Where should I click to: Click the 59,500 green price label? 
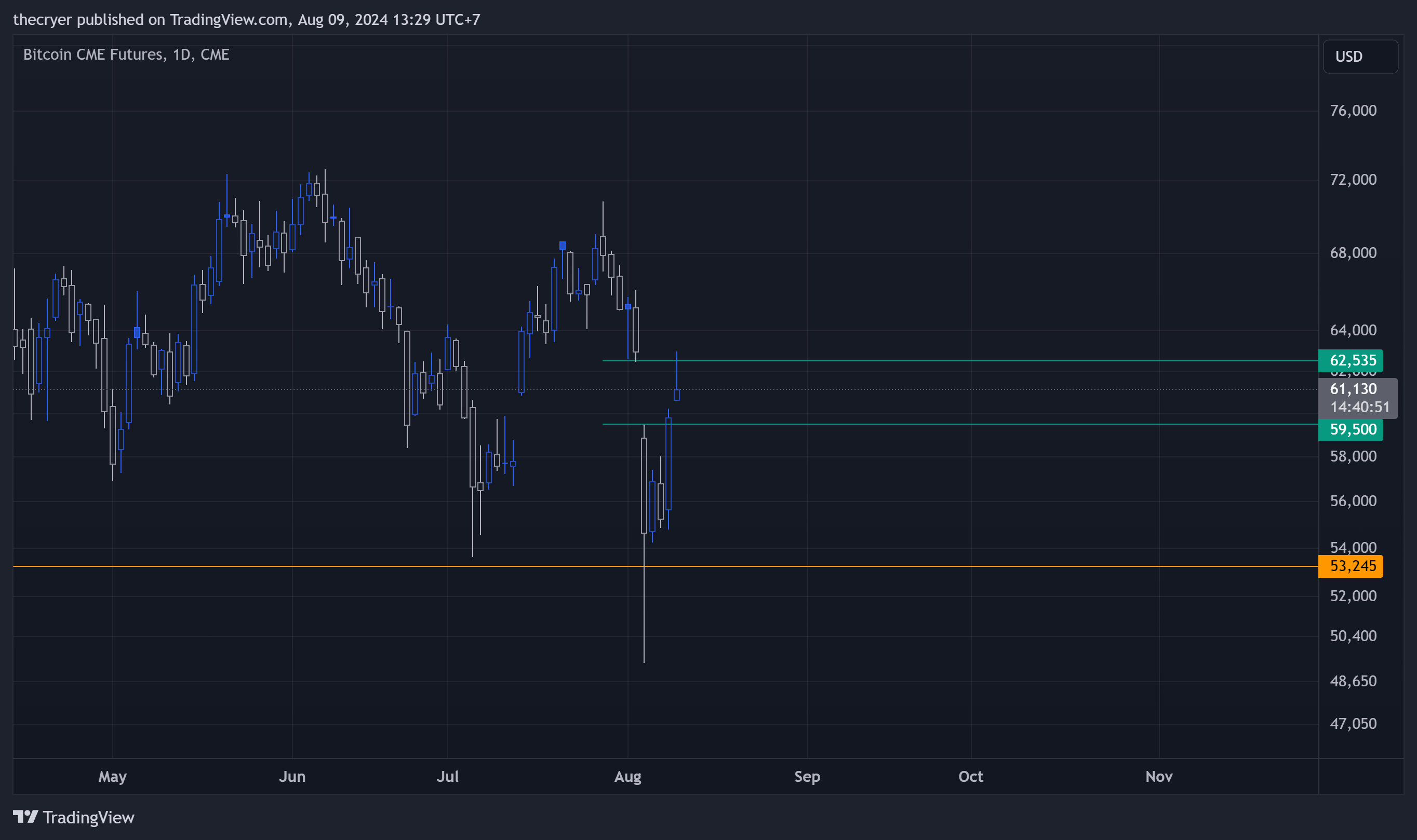tap(1351, 430)
